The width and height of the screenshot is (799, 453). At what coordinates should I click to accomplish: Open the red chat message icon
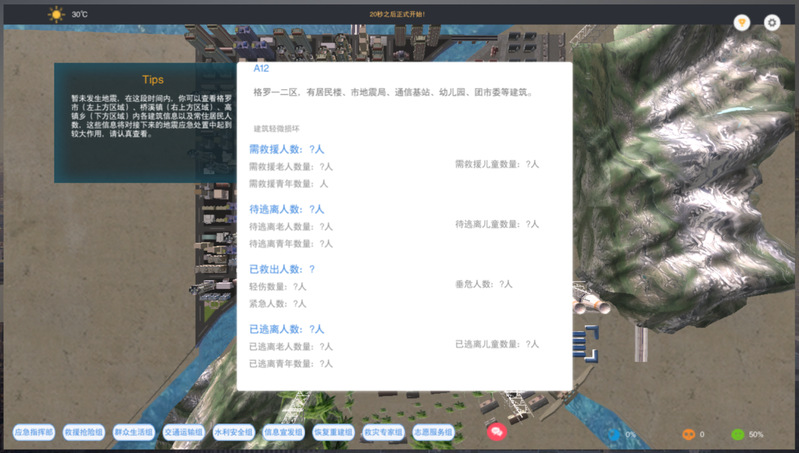click(496, 432)
